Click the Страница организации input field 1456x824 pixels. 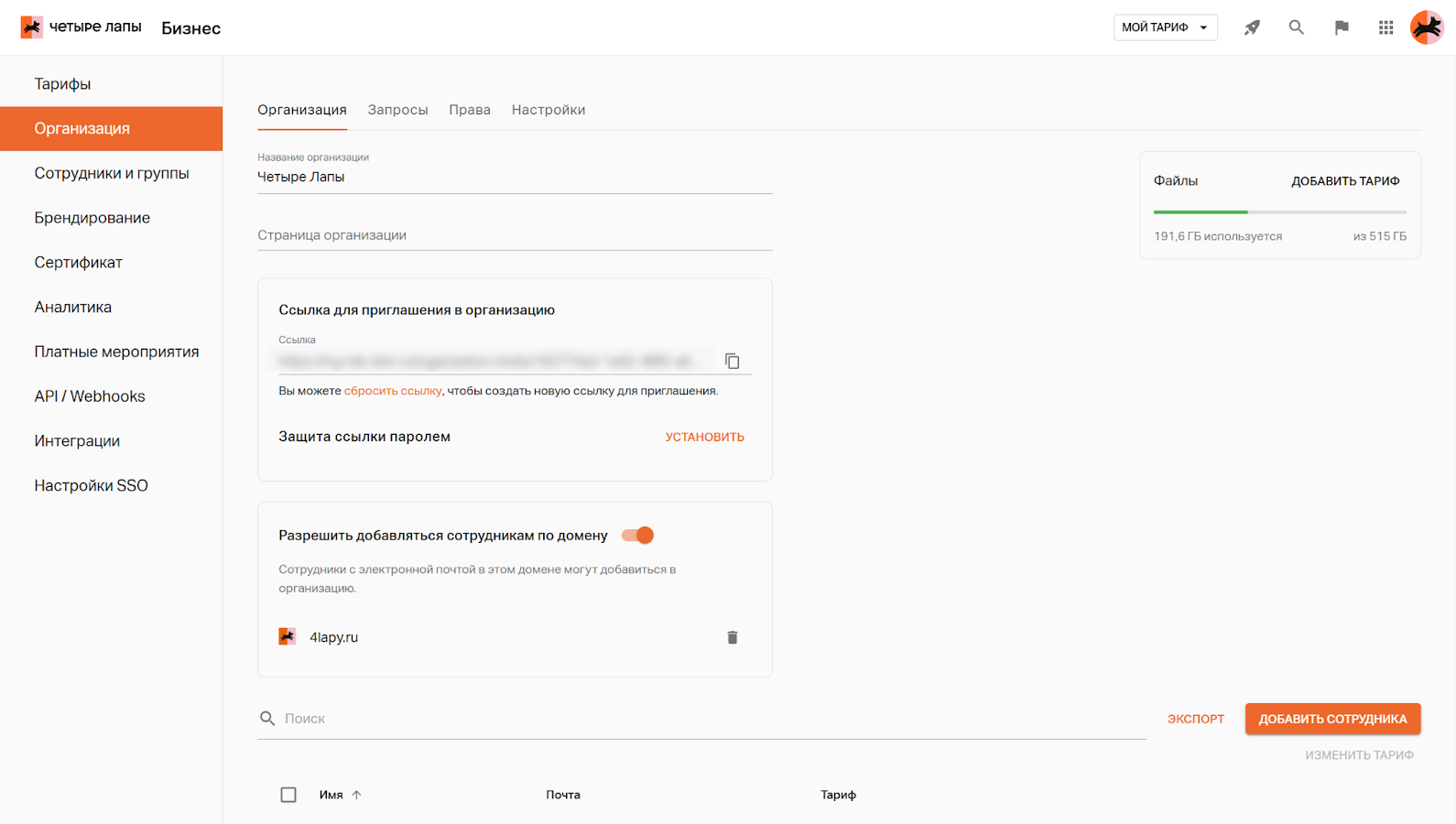point(515,235)
